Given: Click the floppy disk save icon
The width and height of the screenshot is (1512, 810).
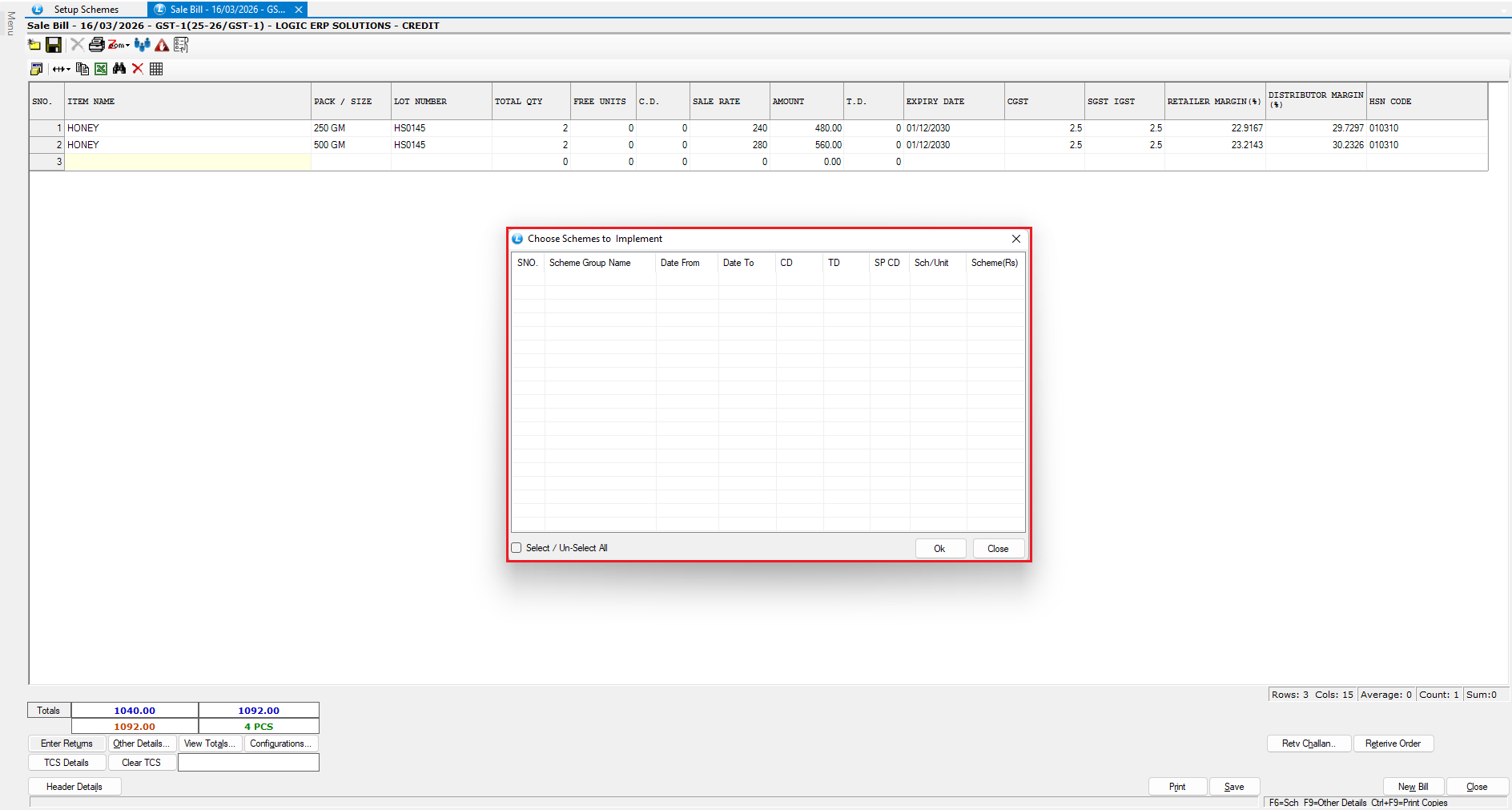Looking at the screenshot, I should (54, 45).
